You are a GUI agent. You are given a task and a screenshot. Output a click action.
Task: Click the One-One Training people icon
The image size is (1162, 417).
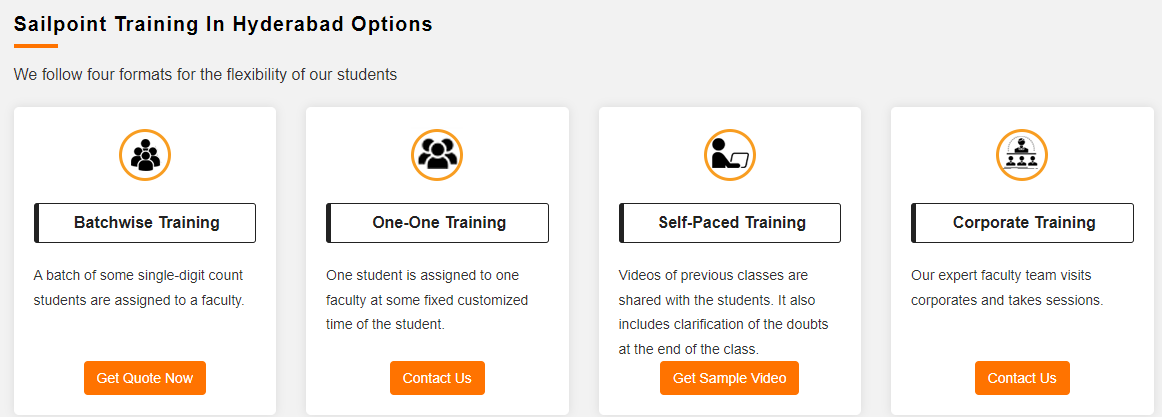click(437, 155)
